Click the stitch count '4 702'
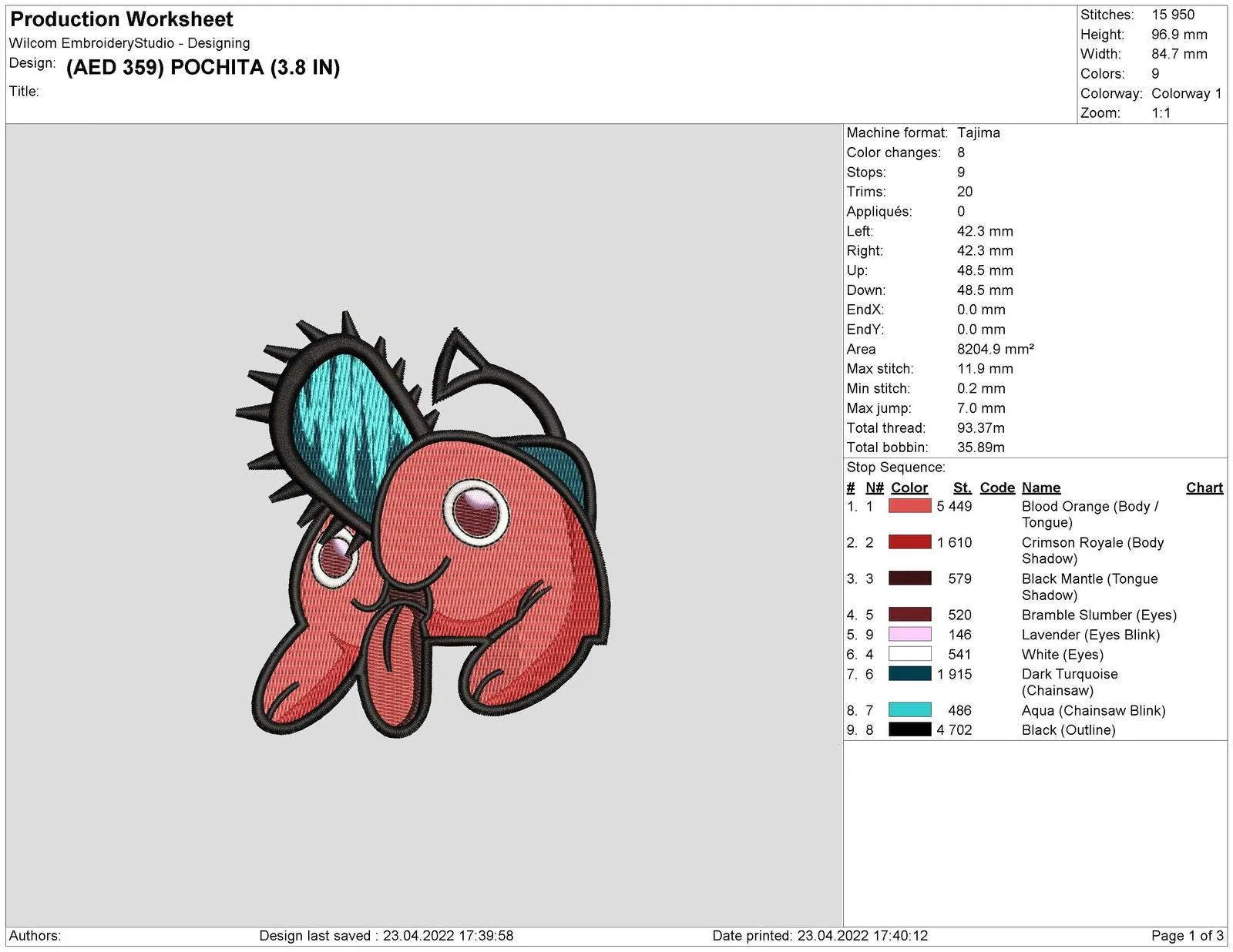 coord(954,729)
